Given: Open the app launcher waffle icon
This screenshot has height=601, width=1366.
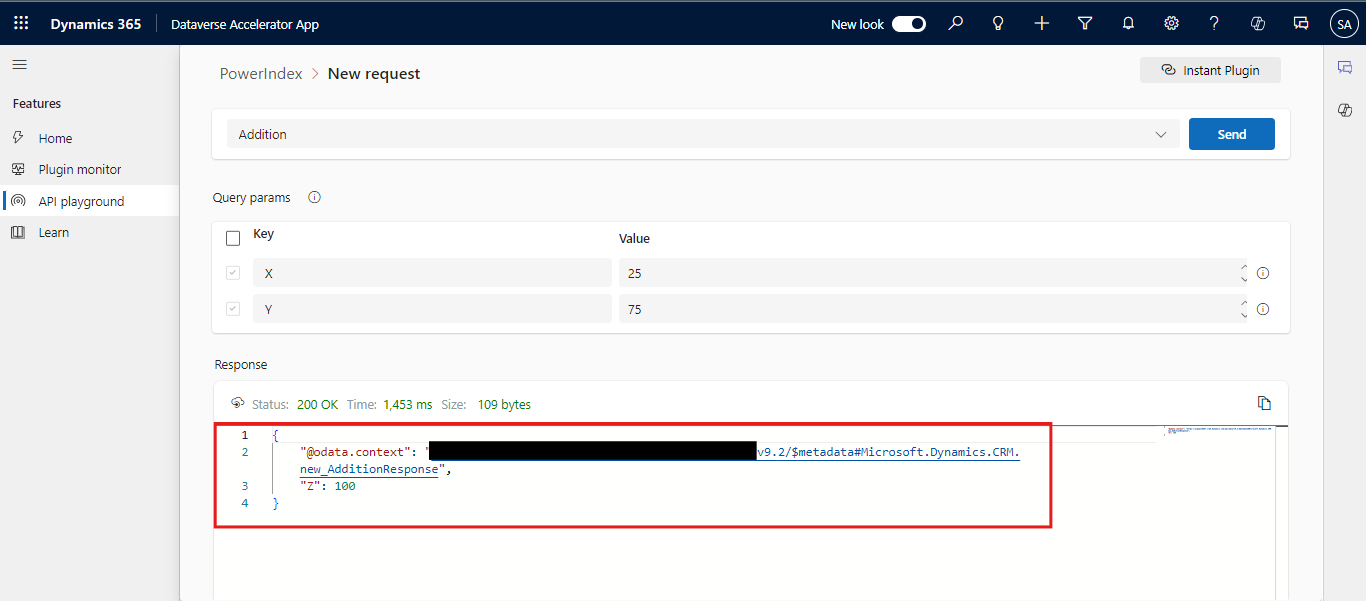Looking at the screenshot, I should pos(21,23).
